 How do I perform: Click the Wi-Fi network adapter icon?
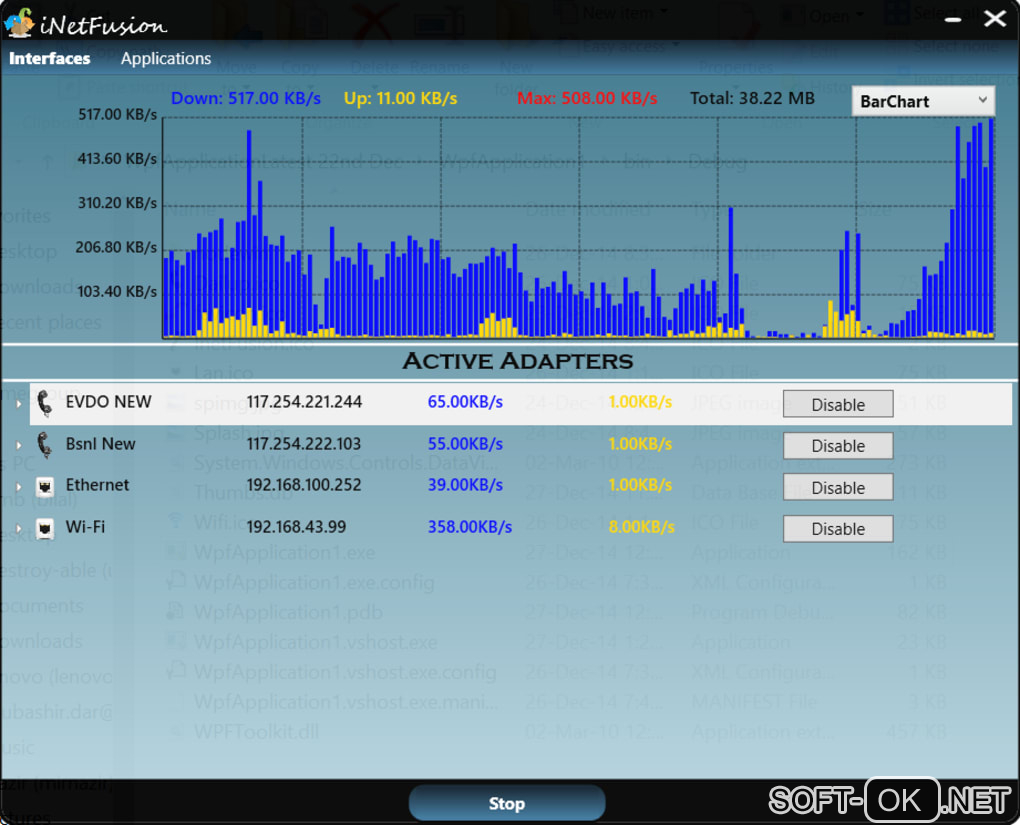(x=45, y=528)
